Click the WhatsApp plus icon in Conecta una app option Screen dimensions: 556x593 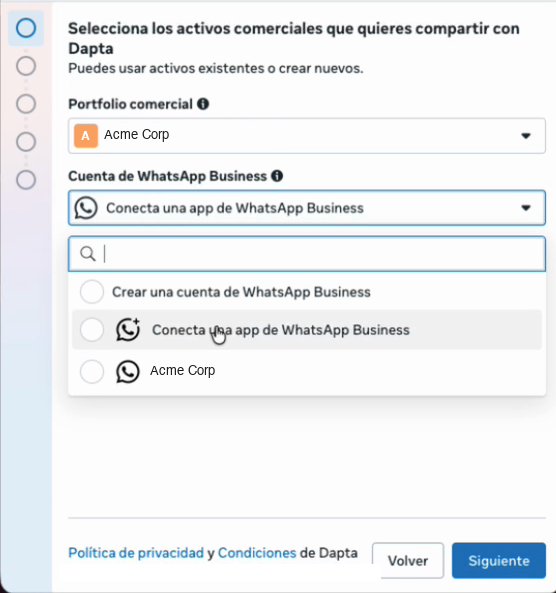tap(128, 329)
